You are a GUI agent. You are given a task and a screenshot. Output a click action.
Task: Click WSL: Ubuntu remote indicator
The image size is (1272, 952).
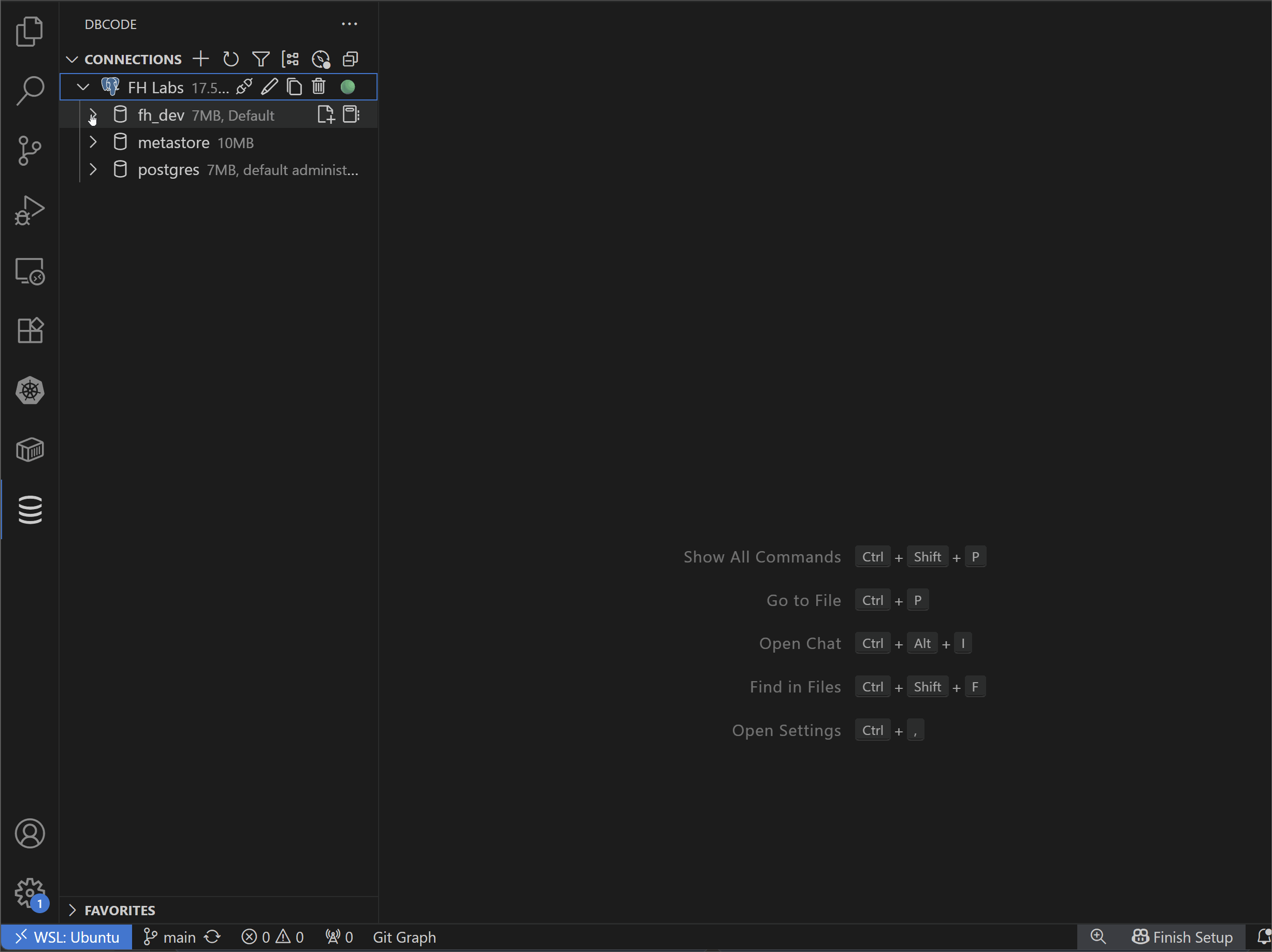[66, 937]
